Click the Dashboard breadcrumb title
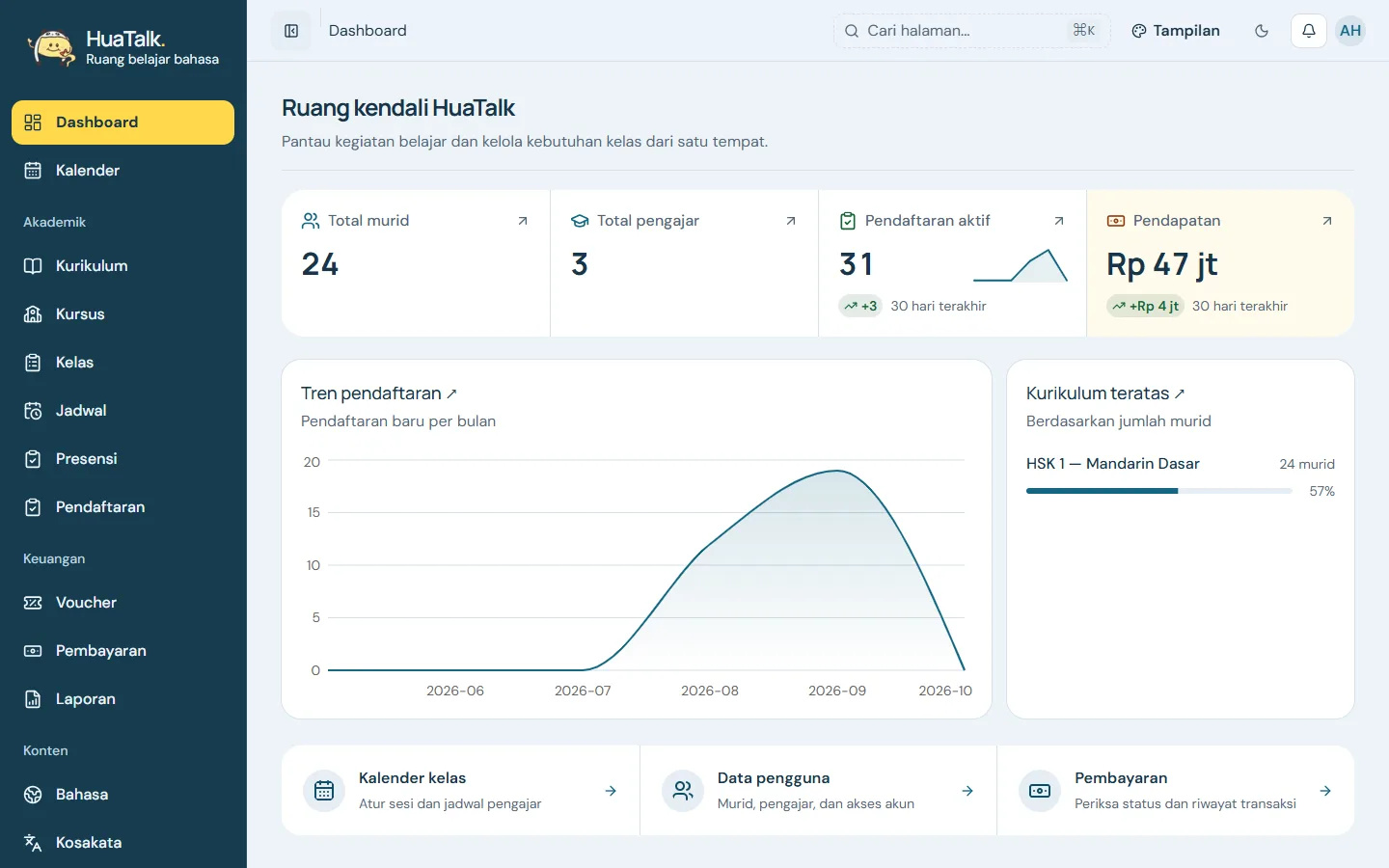The image size is (1389, 868). [x=368, y=31]
